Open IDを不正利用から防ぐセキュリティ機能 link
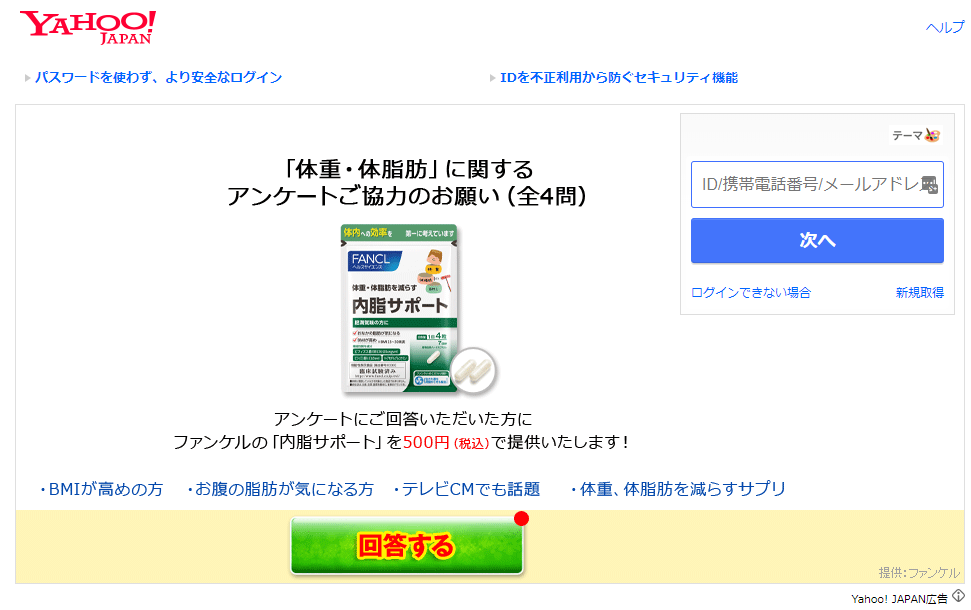Image resolution: width=971 pixels, height=610 pixels. [619, 77]
